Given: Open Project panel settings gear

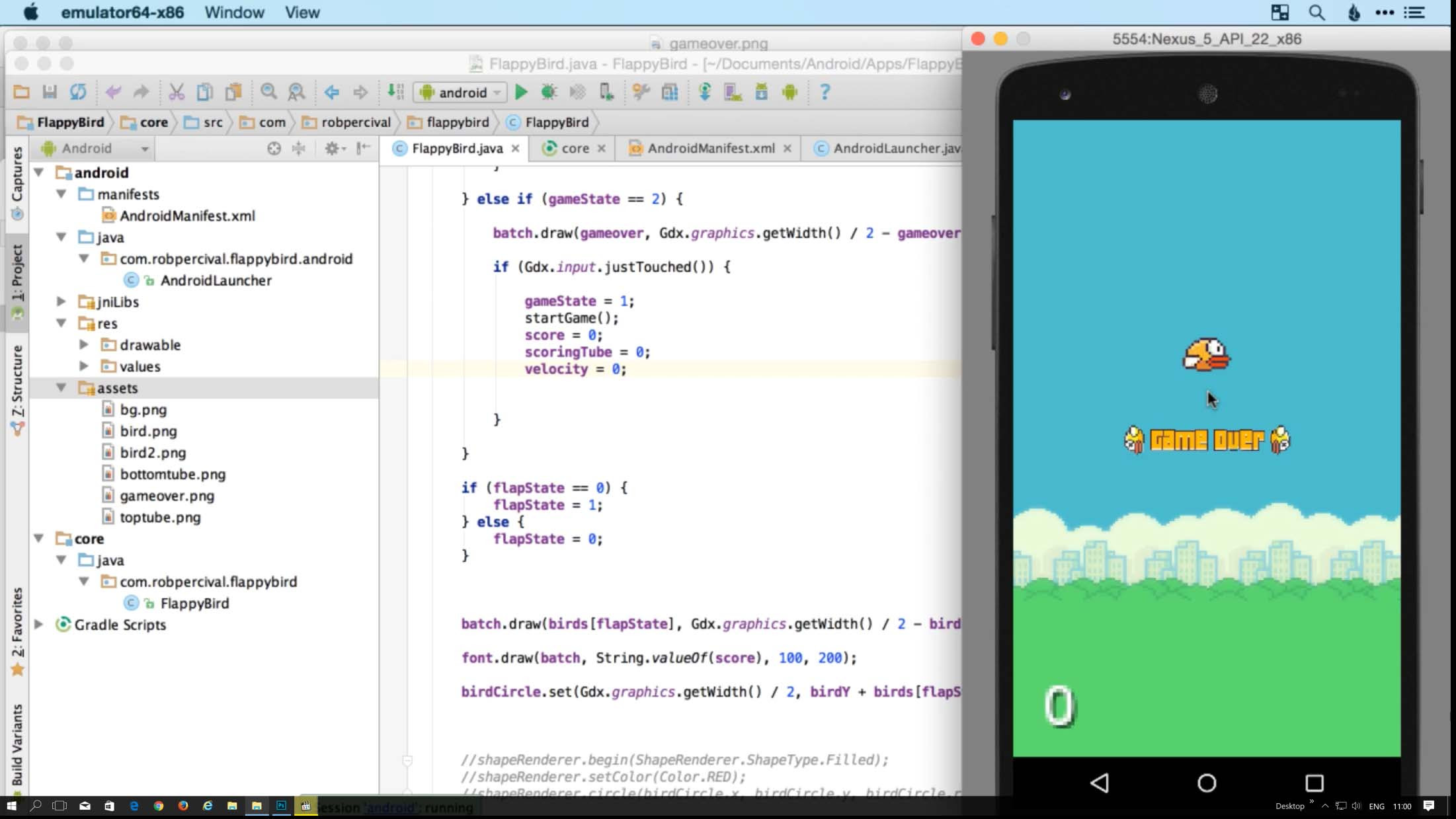Looking at the screenshot, I should [x=335, y=148].
